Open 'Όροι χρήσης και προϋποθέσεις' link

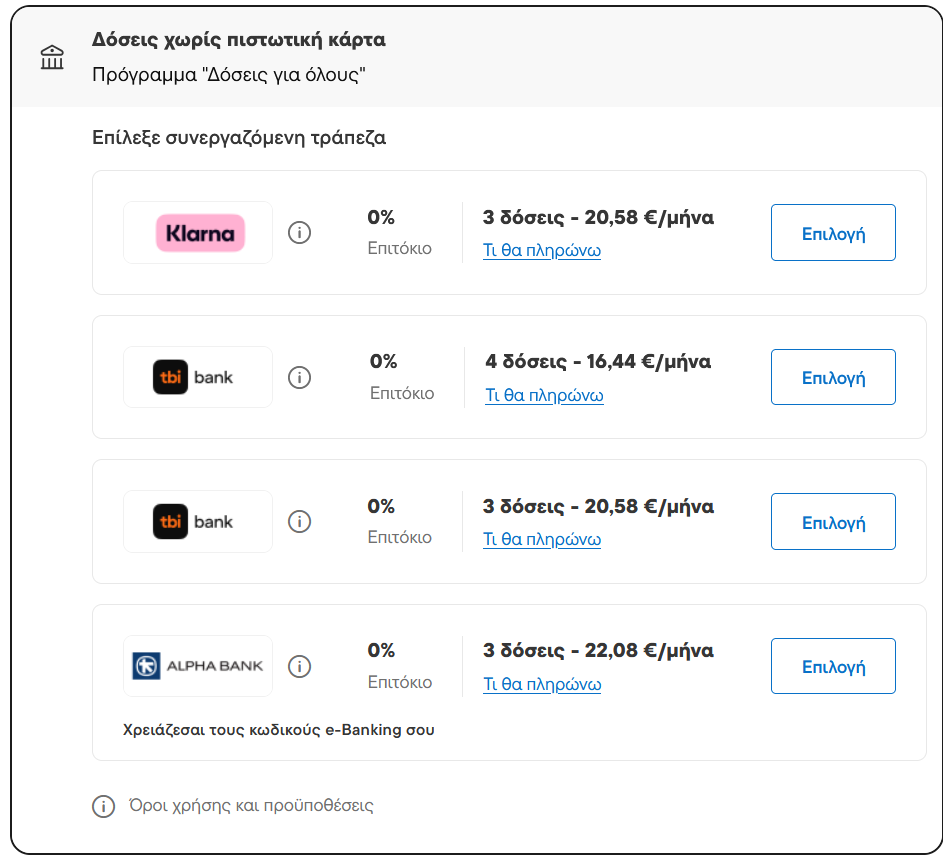[x=251, y=806]
